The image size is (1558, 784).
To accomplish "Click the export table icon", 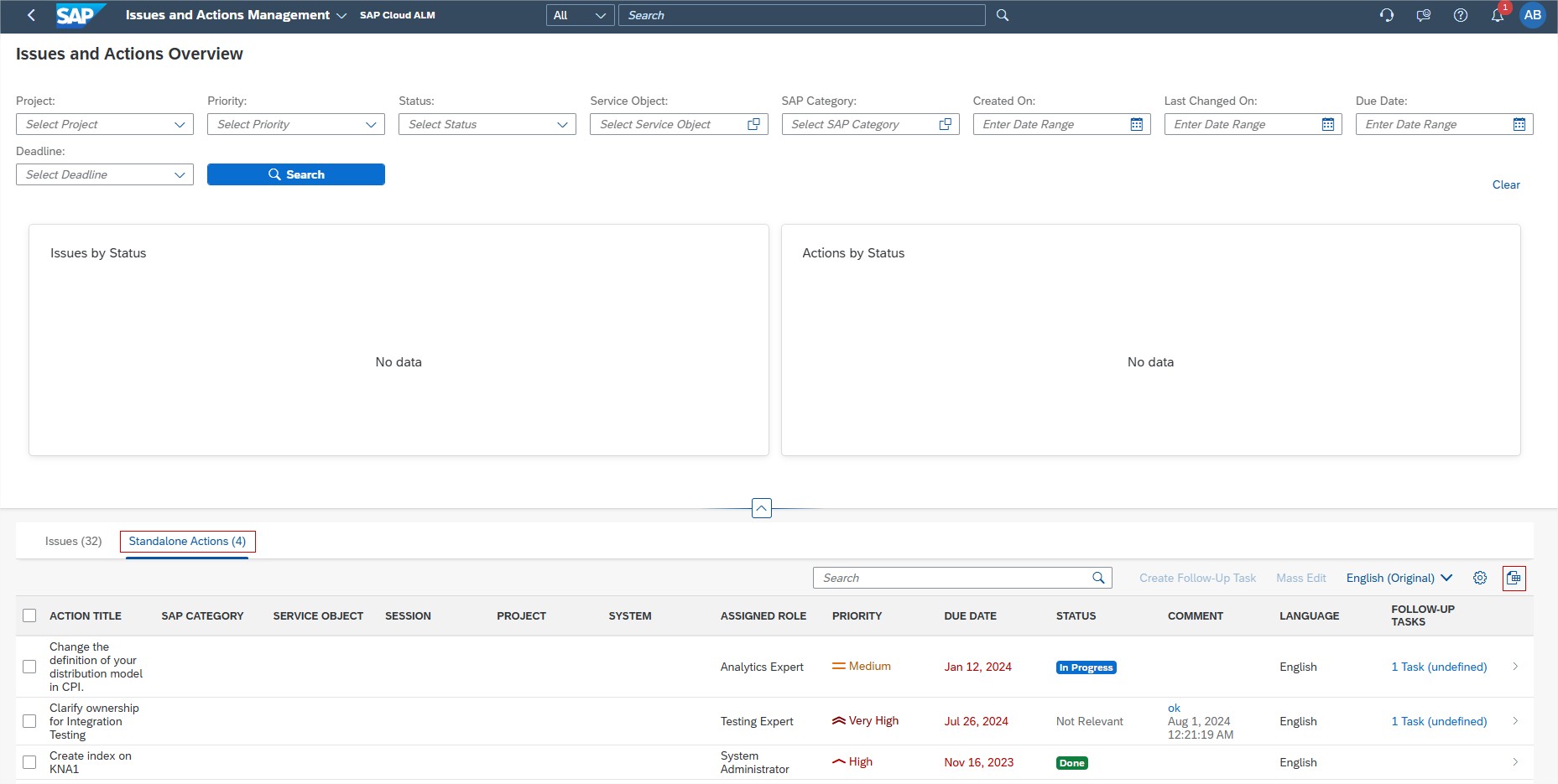I will pos(1514,578).
